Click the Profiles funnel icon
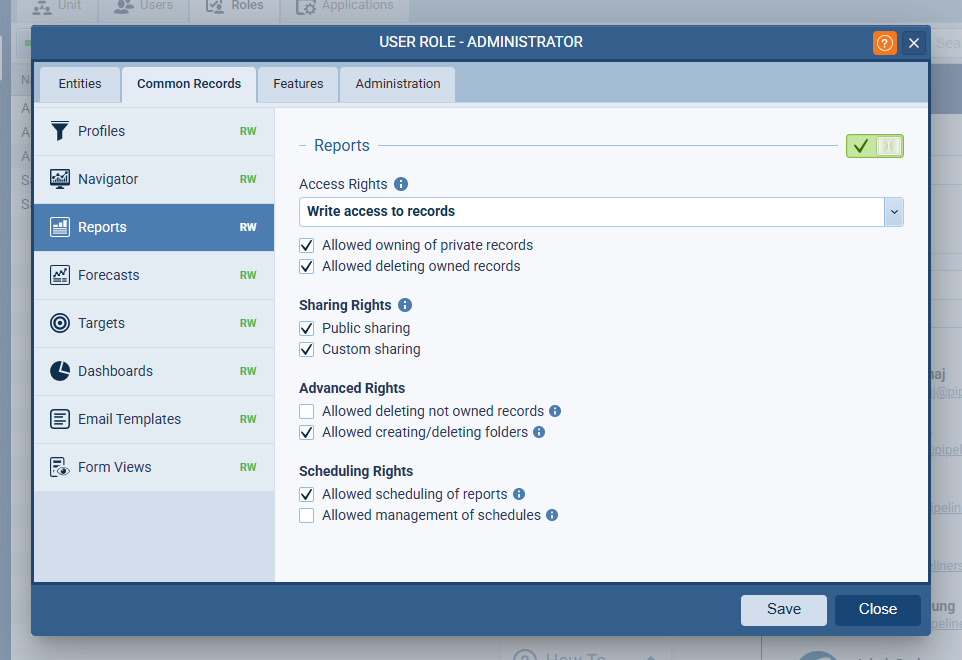This screenshot has width=962, height=660. tap(60, 131)
